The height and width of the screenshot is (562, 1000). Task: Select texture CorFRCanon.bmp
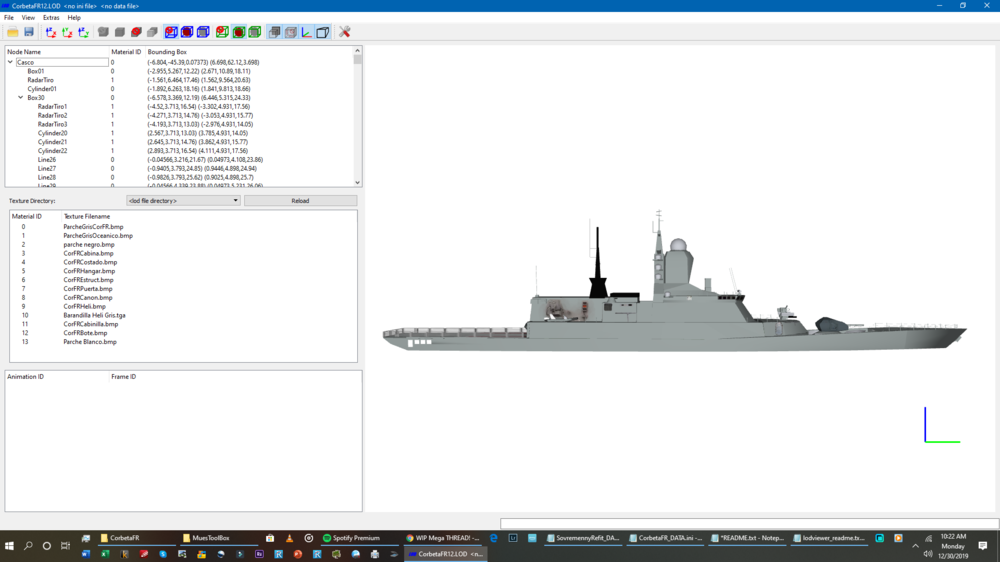87,297
